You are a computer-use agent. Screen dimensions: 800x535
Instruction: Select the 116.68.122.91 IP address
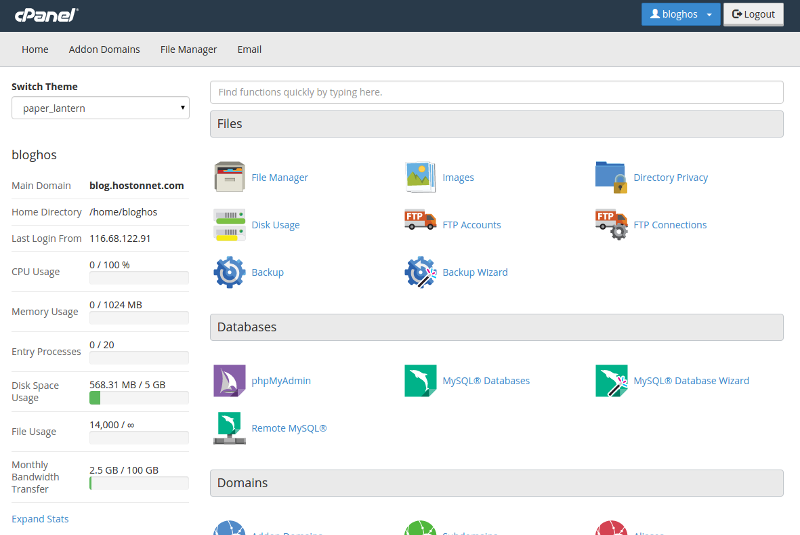tap(120, 239)
